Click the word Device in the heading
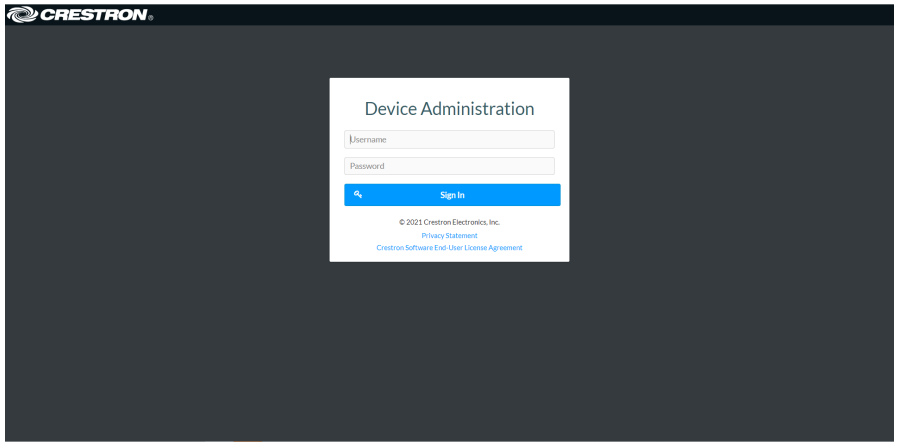The image size is (899, 448). click(390, 109)
